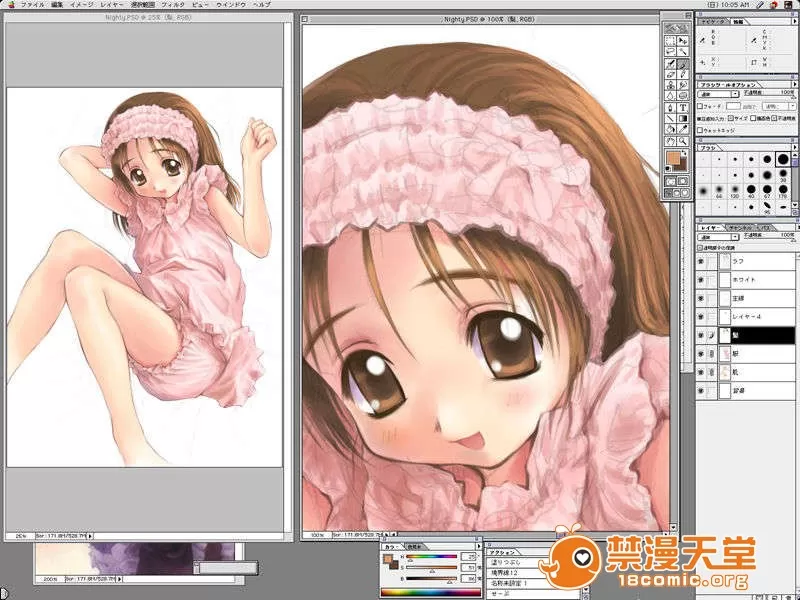The image size is (800, 600).
Task: Enable the ウェットエッジ checkbox
Action: coord(700,129)
